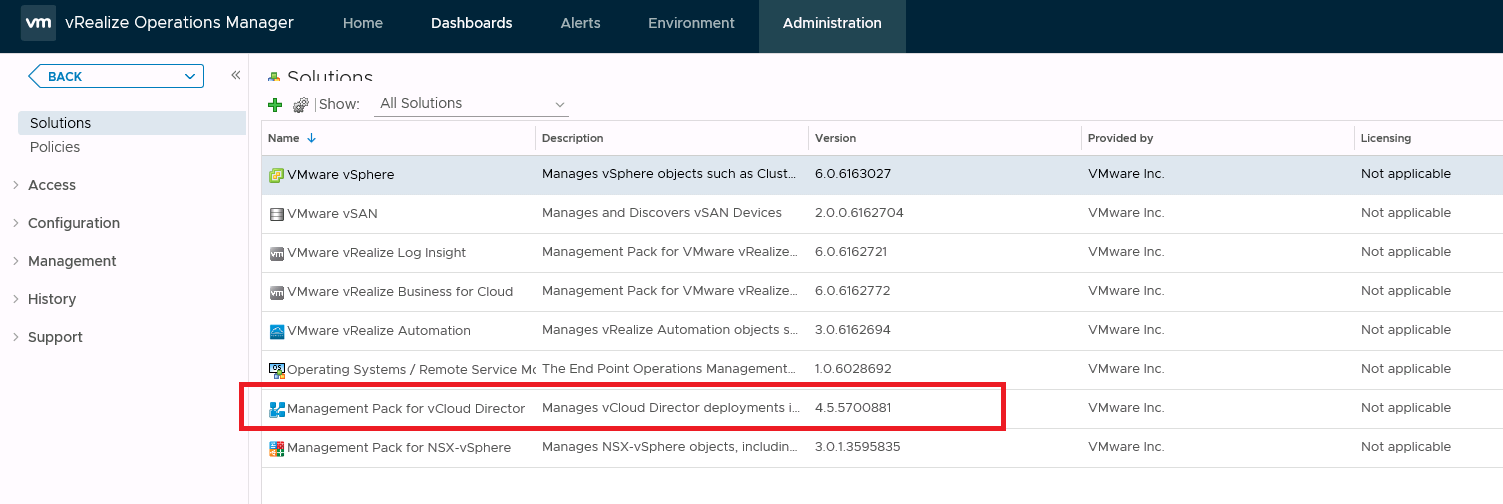Open Policies in the sidebar

coord(55,147)
